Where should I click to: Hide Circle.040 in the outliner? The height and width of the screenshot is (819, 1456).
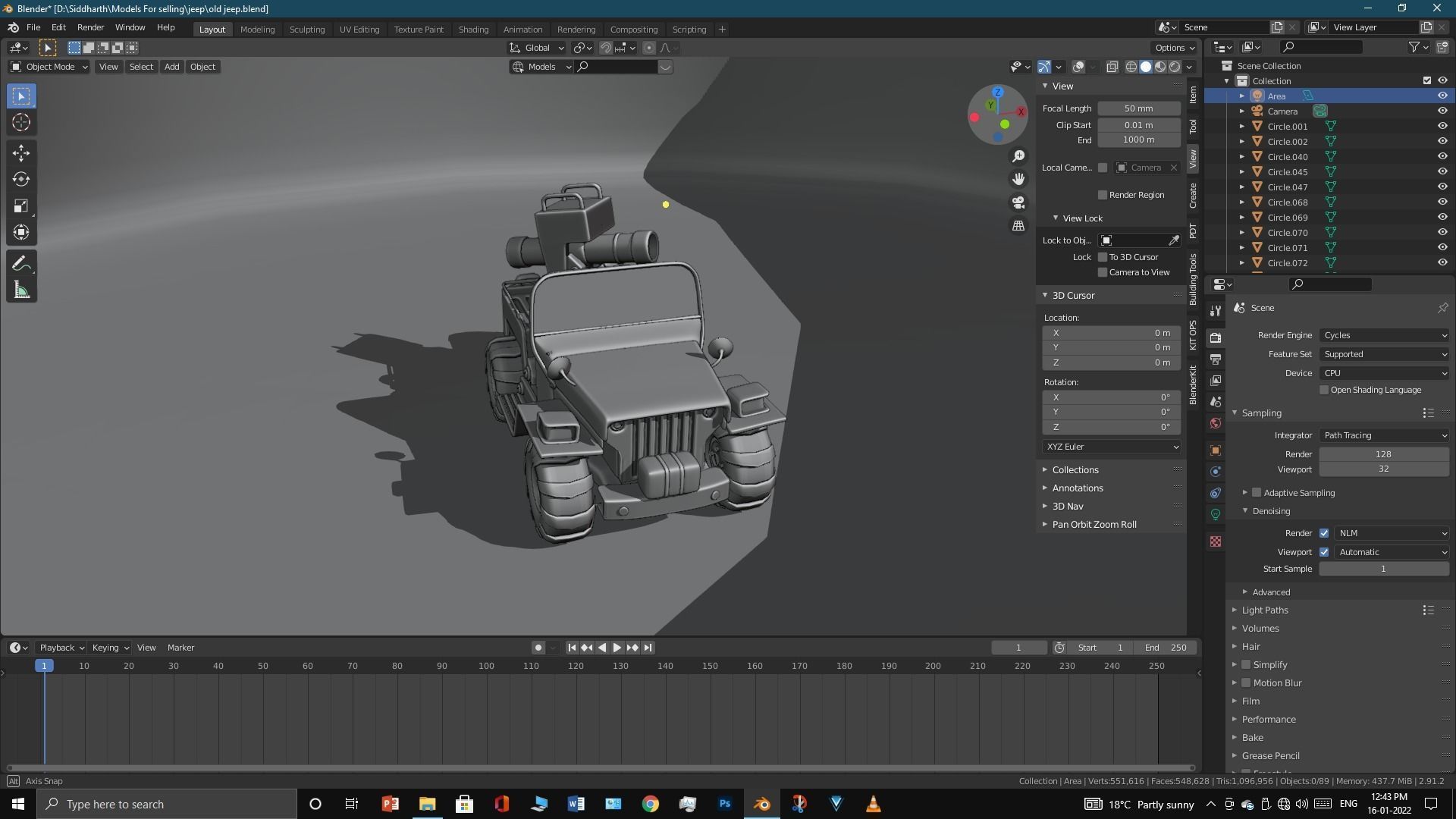click(1442, 156)
